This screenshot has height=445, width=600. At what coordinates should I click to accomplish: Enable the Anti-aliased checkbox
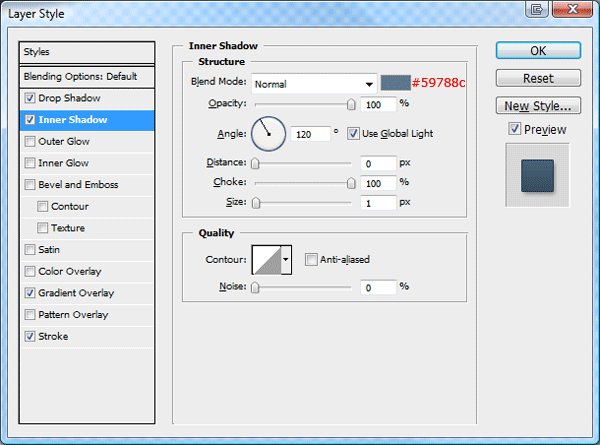311,260
